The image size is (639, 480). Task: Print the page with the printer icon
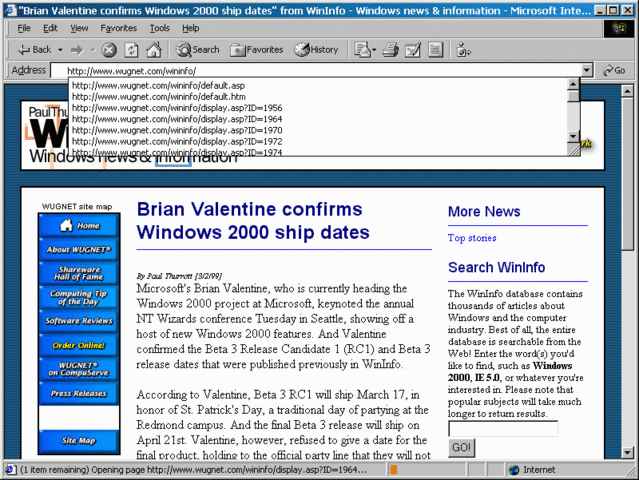[x=390, y=50]
